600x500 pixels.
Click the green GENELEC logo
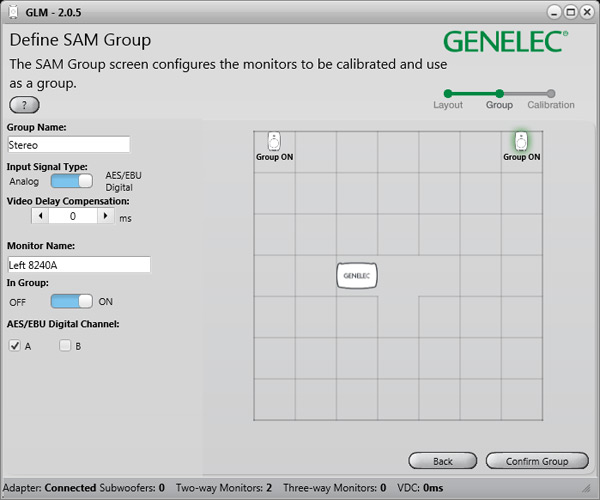click(506, 41)
